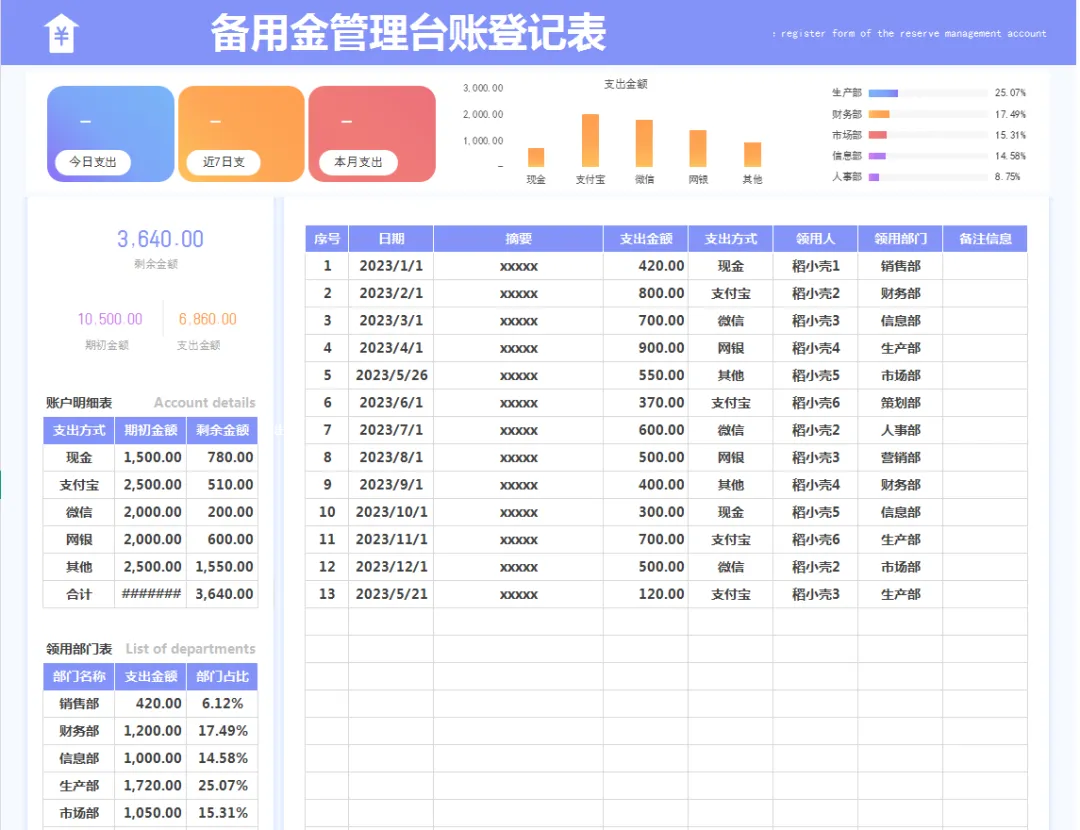
Task: Select the 近7日支 pill label
Action: [x=223, y=162]
